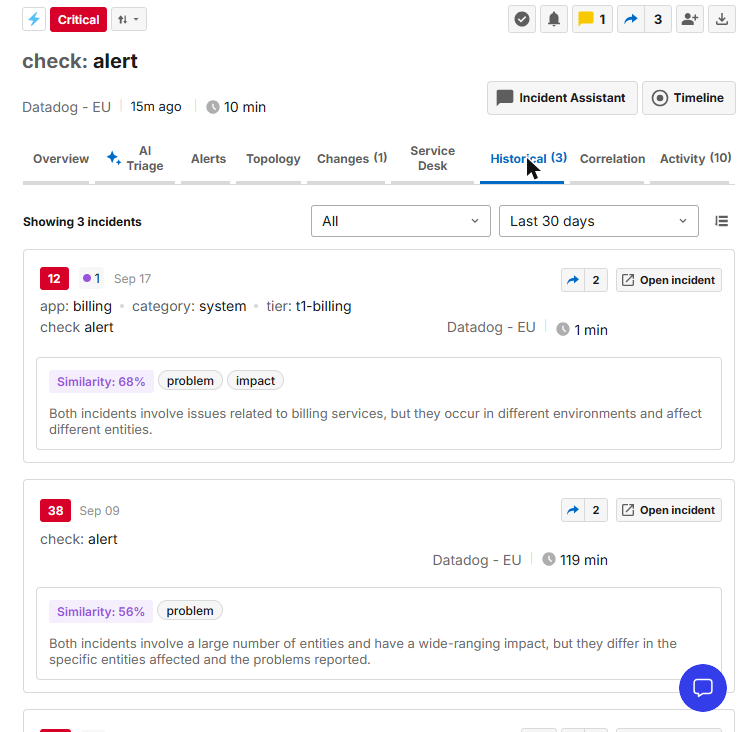Click the resolve checkmark icon
The height and width of the screenshot is (732, 747).
(522, 20)
